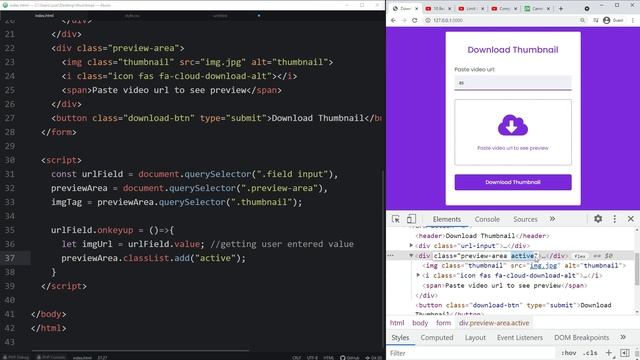The image size is (640, 360).
Task: Click the HTML language indicator in status bar
Action: 328,358
